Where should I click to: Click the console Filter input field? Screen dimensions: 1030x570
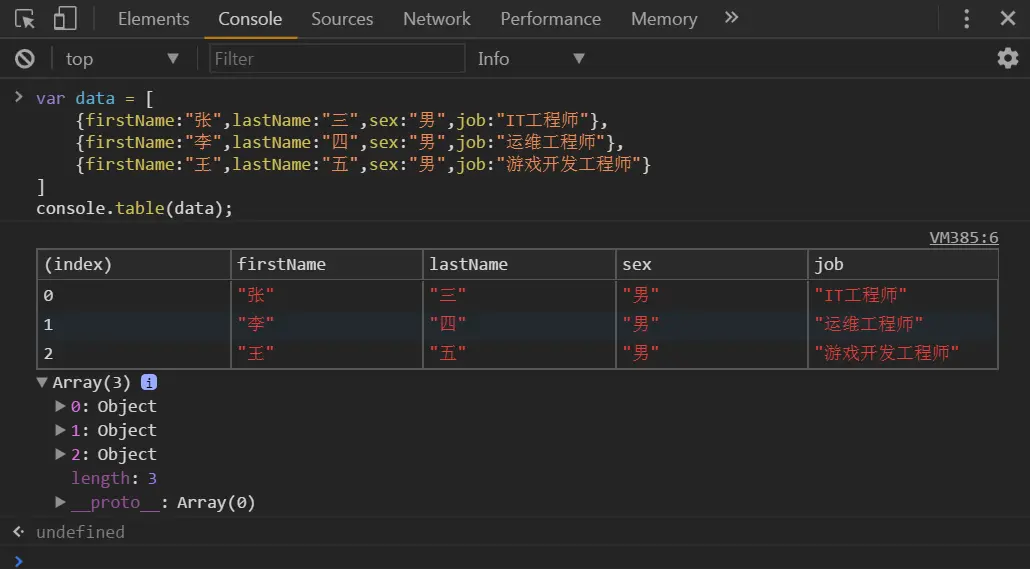(337, 59)
